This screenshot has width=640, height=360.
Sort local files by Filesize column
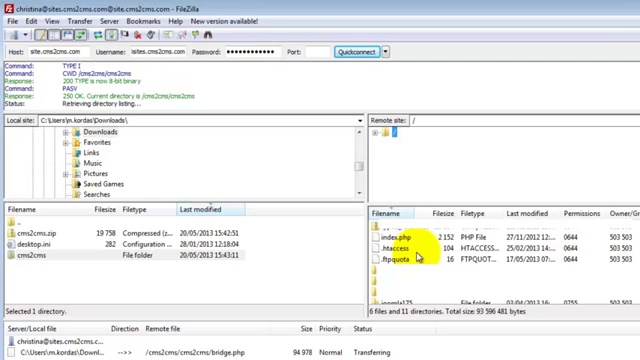click(105, 209)
